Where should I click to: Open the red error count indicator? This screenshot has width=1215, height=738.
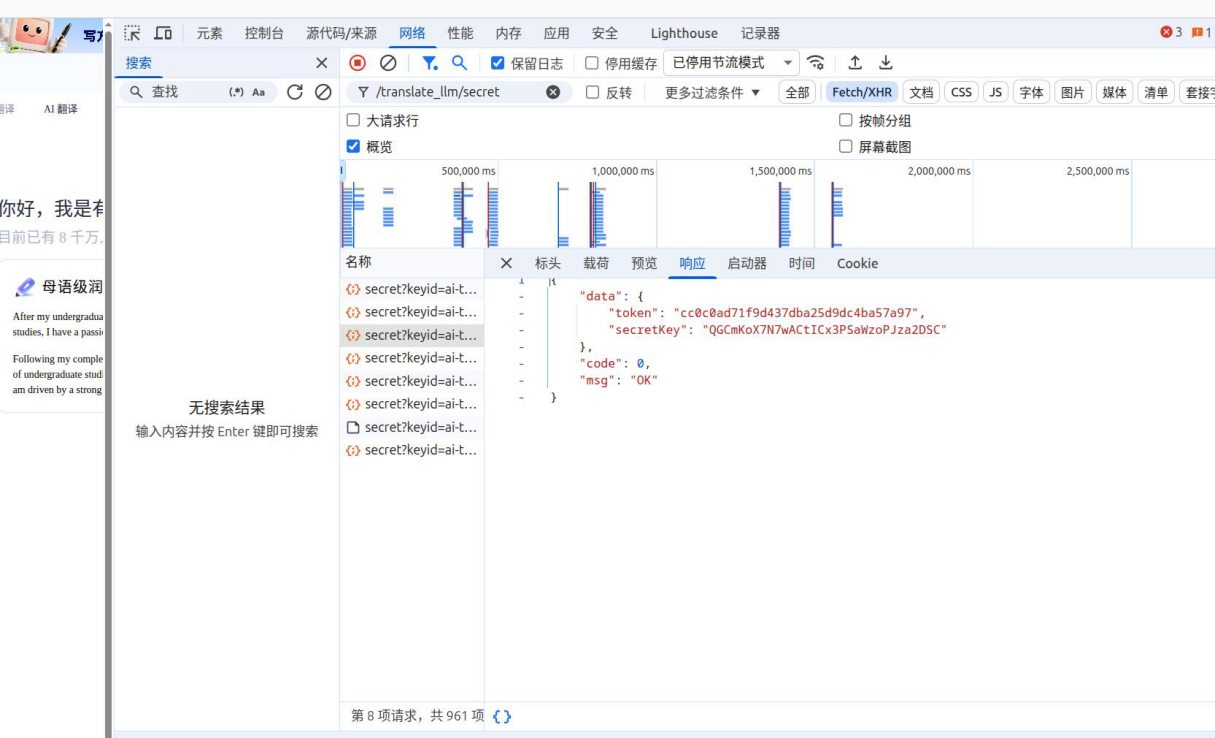coord(1171,33)
